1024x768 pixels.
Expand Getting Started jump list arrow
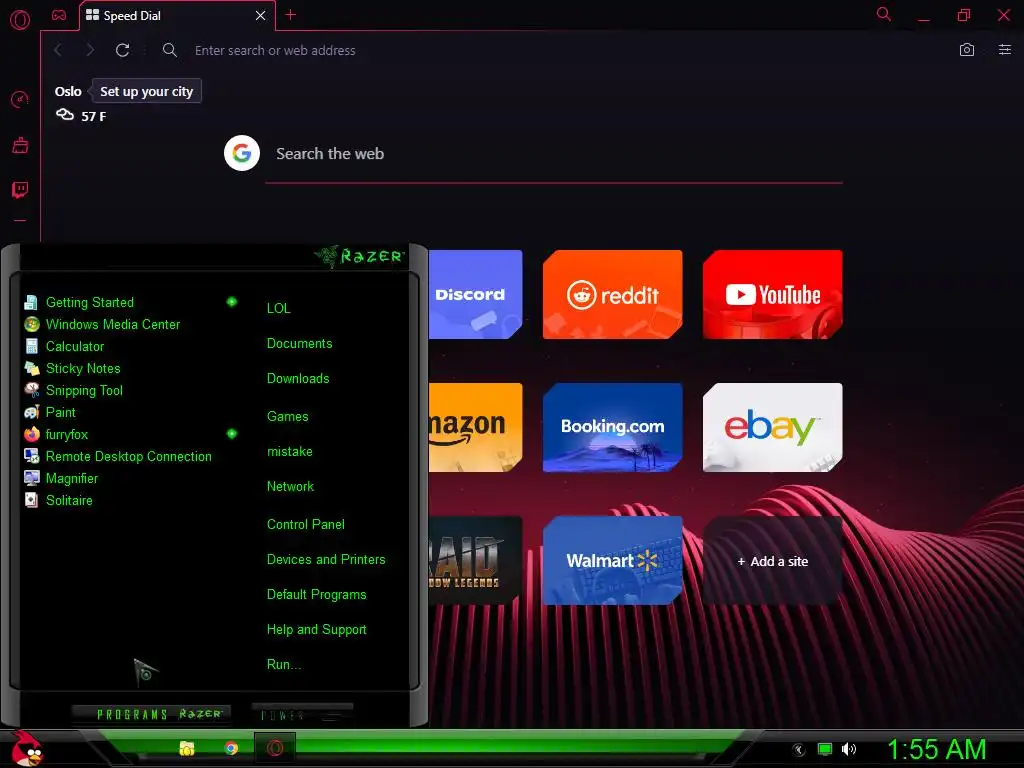(232, 302)
